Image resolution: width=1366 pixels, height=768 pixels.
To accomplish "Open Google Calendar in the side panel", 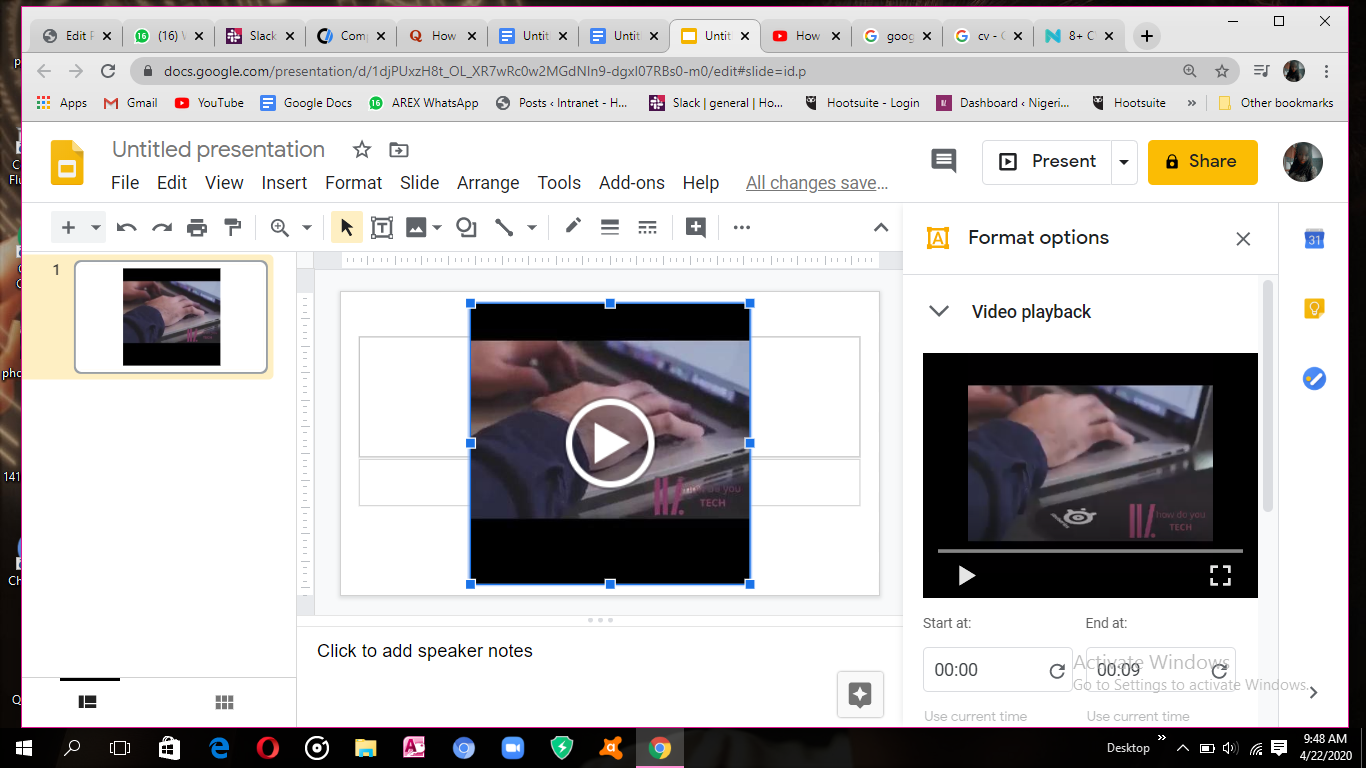I will (x=1314, y=239).
